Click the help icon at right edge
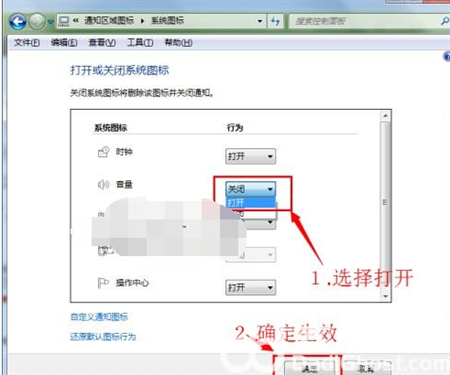 [447, 56]
